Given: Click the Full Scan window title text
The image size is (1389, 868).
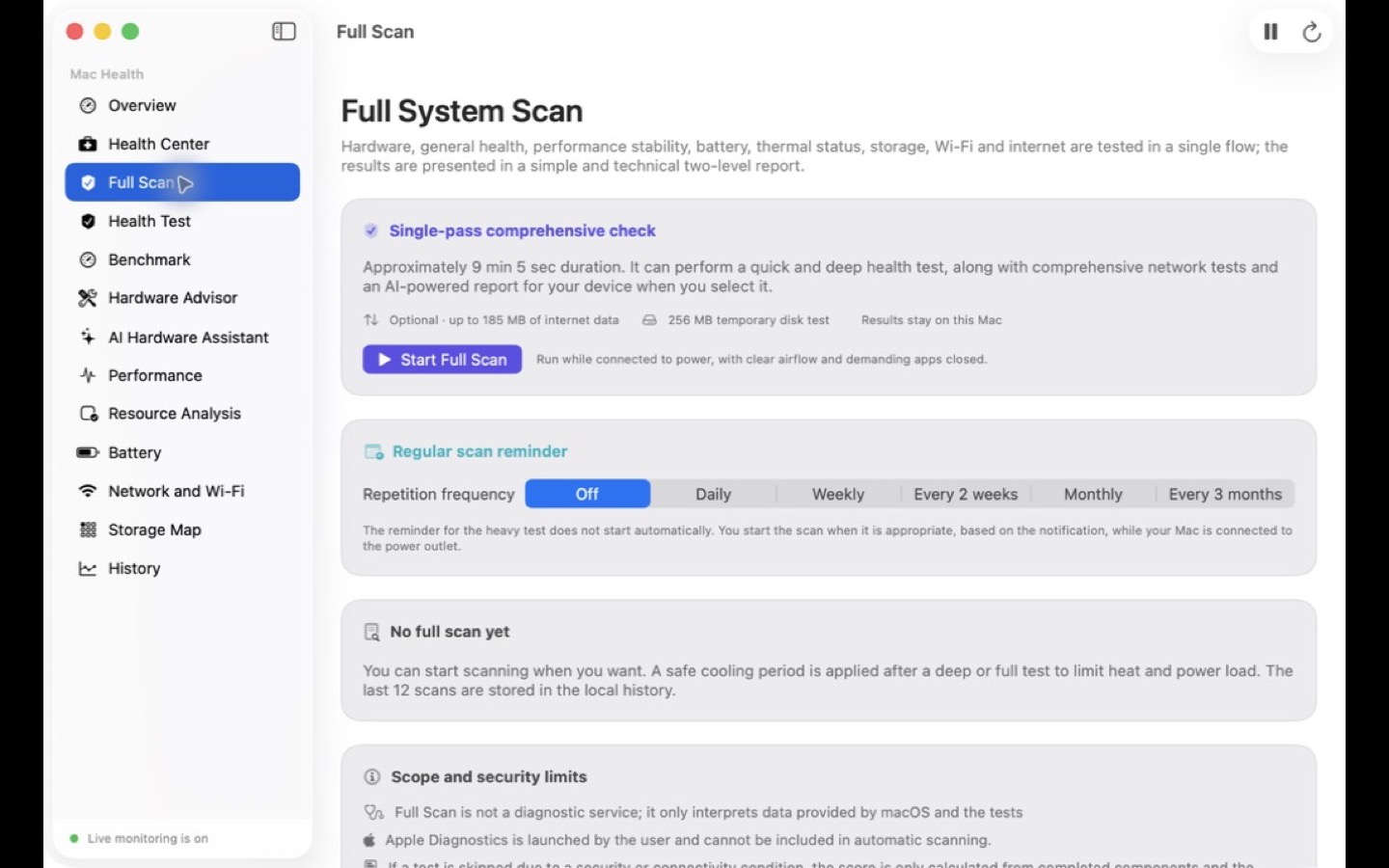Looking at the screenshot, I should coord(375,32).
